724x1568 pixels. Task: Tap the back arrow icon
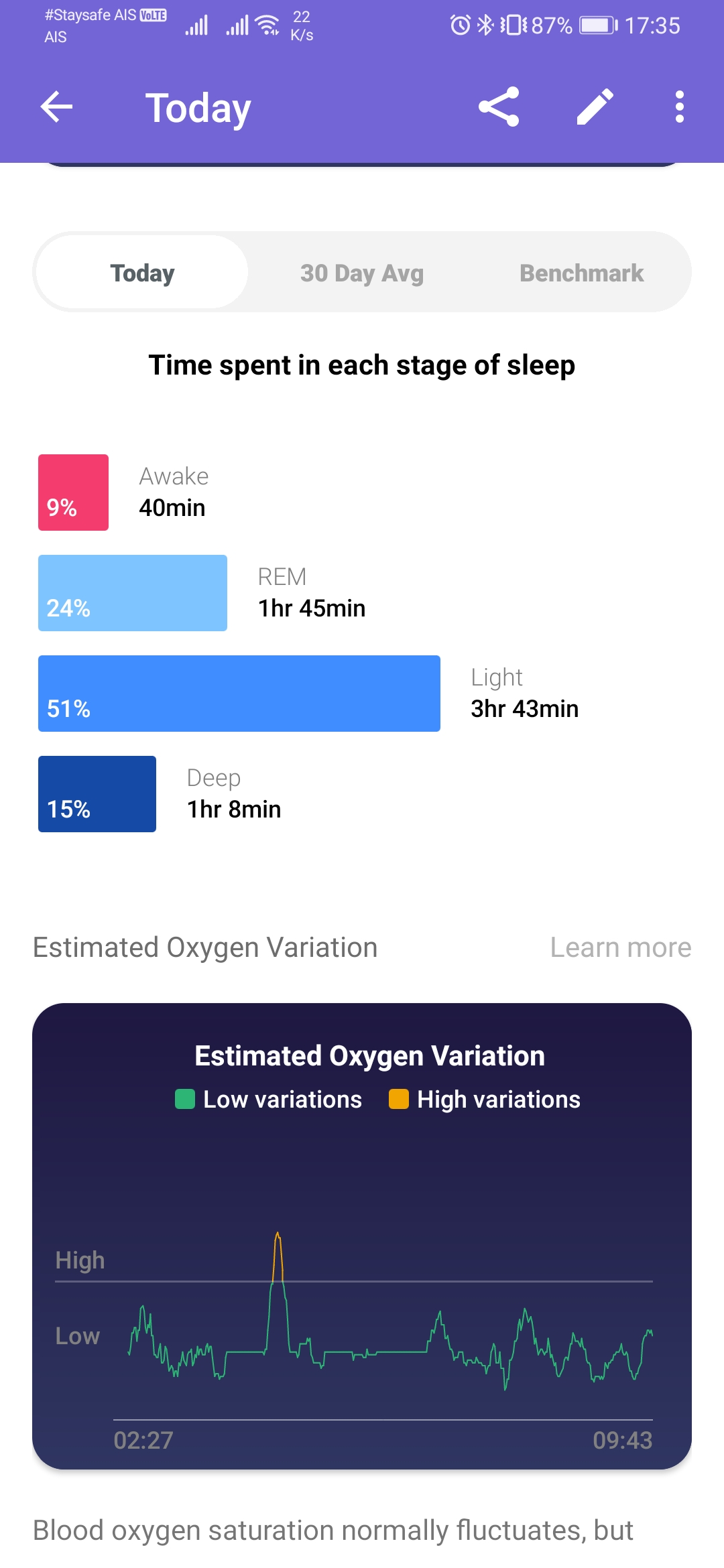coord(56,107)
